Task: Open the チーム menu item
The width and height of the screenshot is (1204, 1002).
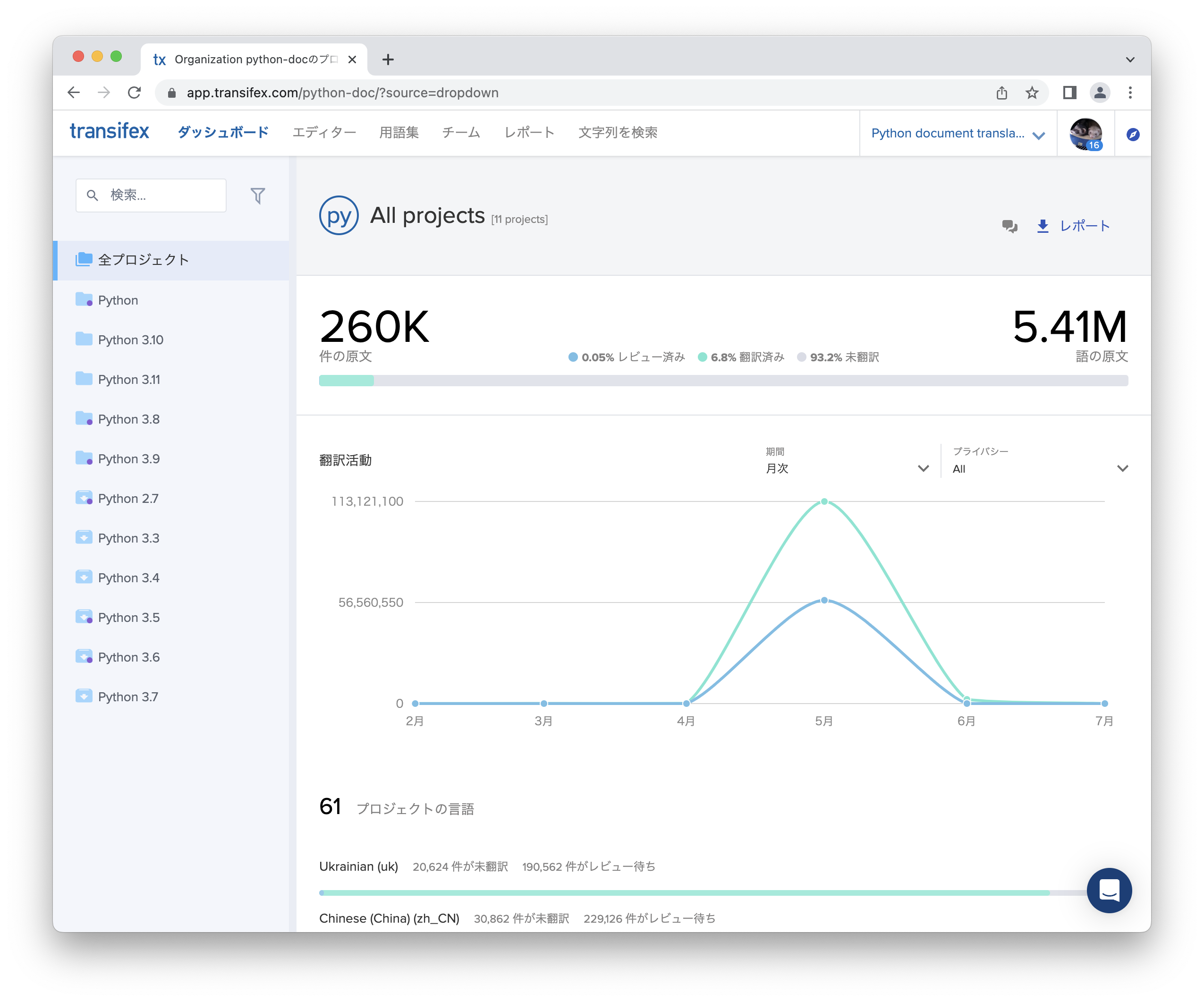Action: (461, 132)
